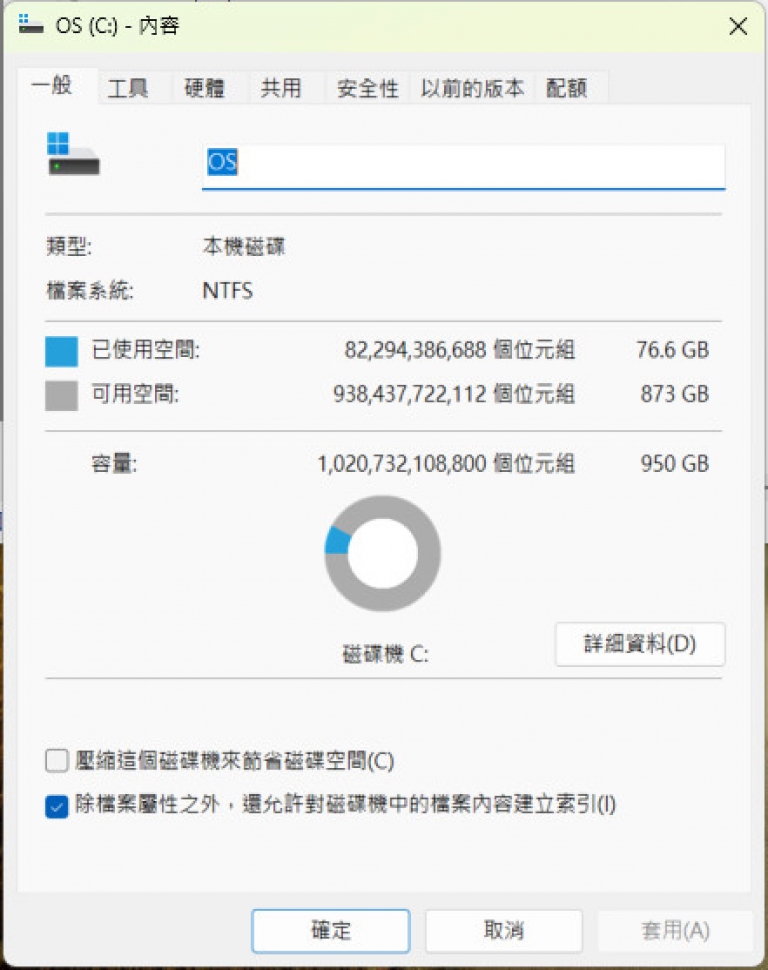Uncheck allow file content indexing checkbox

coord(56,806)
